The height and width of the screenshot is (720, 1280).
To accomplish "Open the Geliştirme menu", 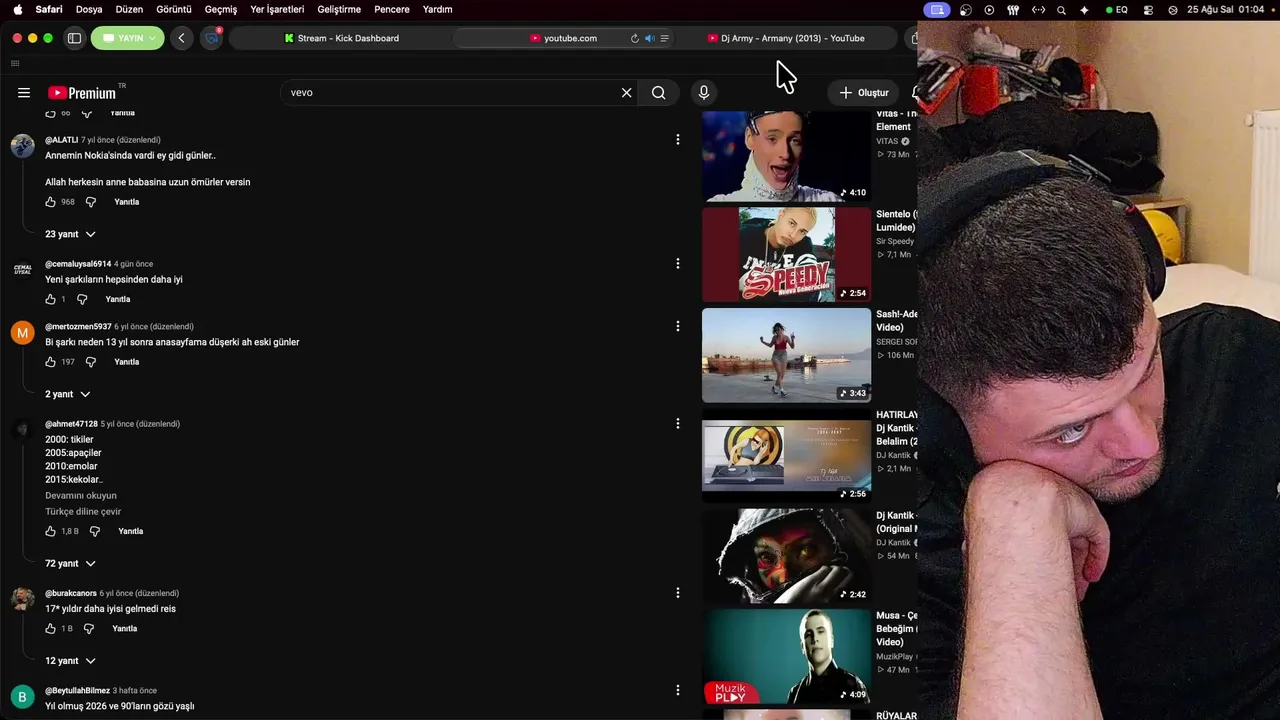I will pyautogui.click(x=339, y=9).
